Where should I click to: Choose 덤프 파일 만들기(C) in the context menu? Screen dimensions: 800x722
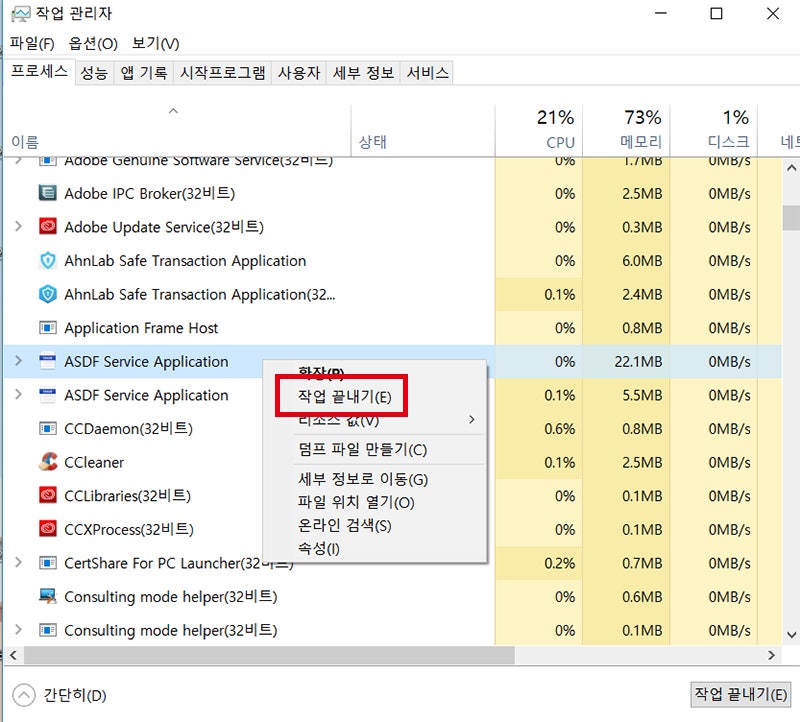[x=363, y=450]
